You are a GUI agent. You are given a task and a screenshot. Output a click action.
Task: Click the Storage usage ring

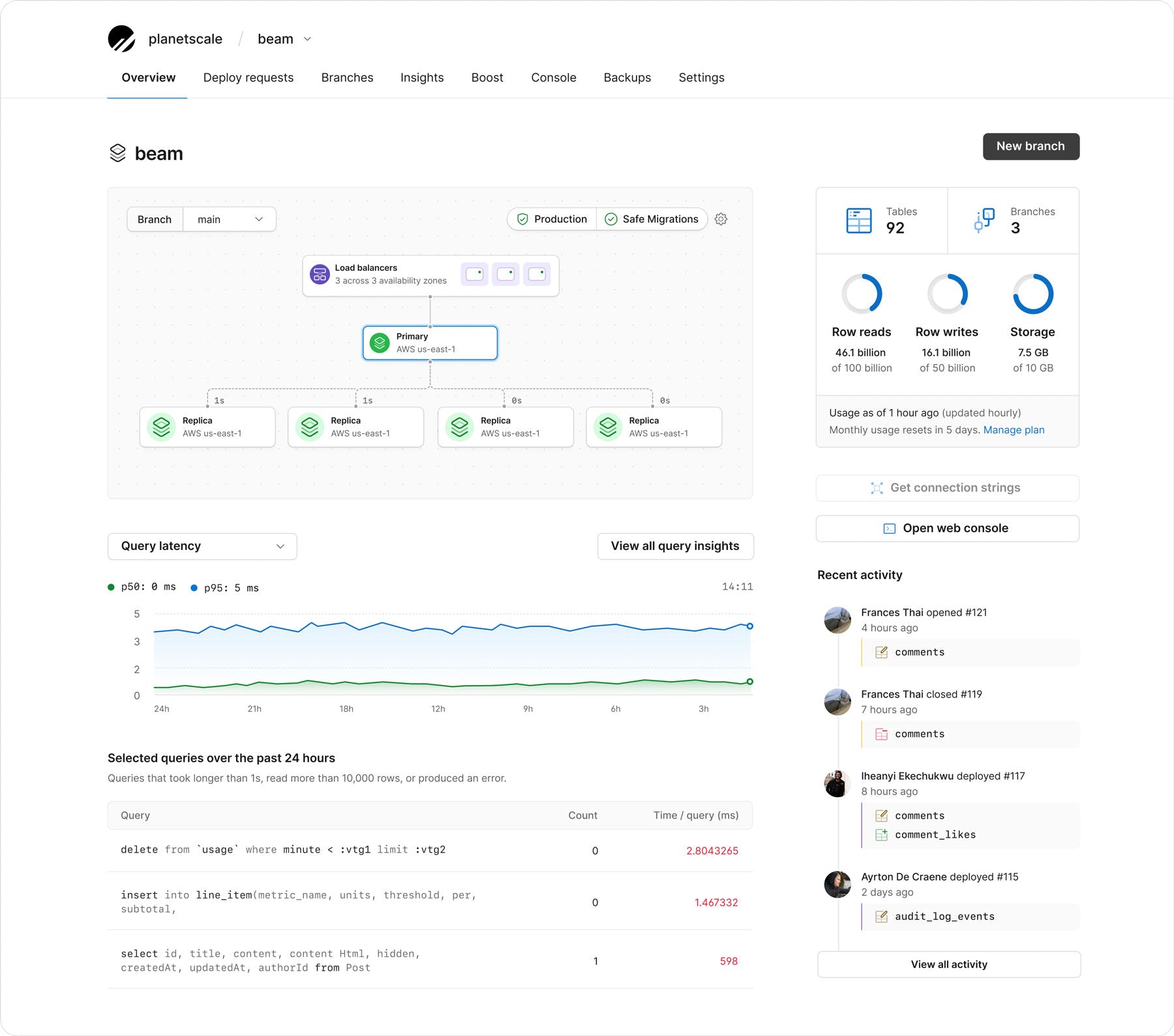point(1033,294)
